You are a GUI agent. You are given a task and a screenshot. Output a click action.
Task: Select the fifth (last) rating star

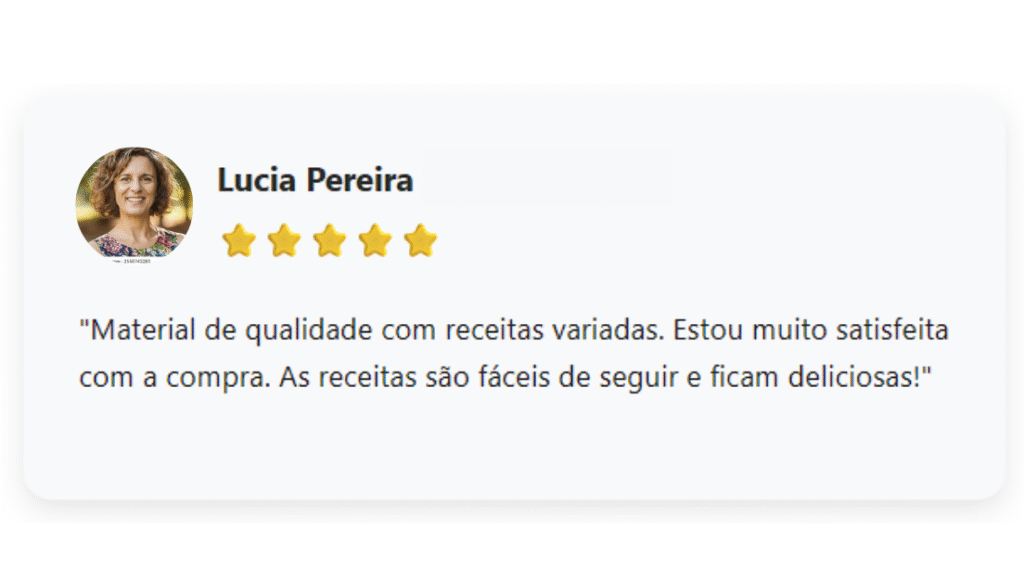pyautogui.click(x=421, y=240)
